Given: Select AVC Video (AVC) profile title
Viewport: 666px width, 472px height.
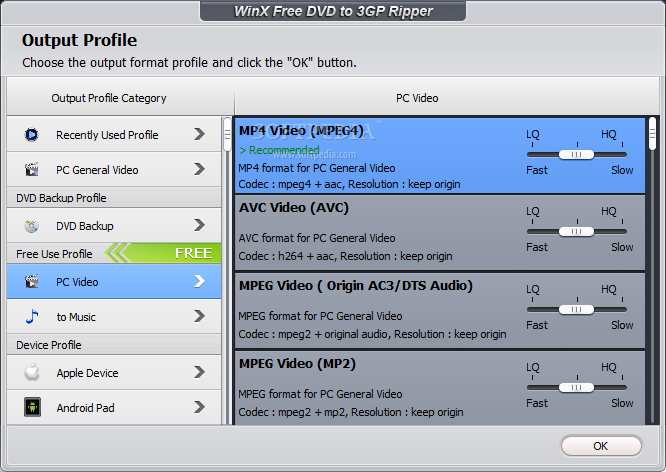Looking at the screenshot, I should click(293, 208).
